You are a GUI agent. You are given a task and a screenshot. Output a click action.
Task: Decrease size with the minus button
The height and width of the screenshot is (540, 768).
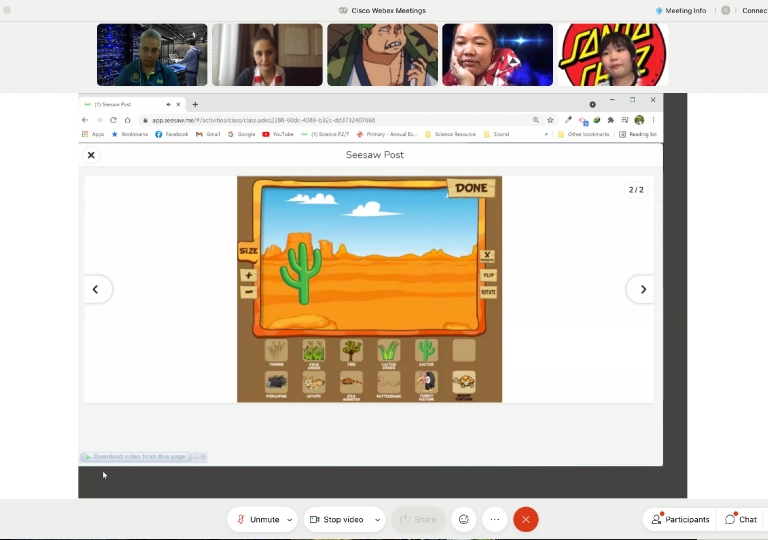pyautogui.click(x=249, y=292)
